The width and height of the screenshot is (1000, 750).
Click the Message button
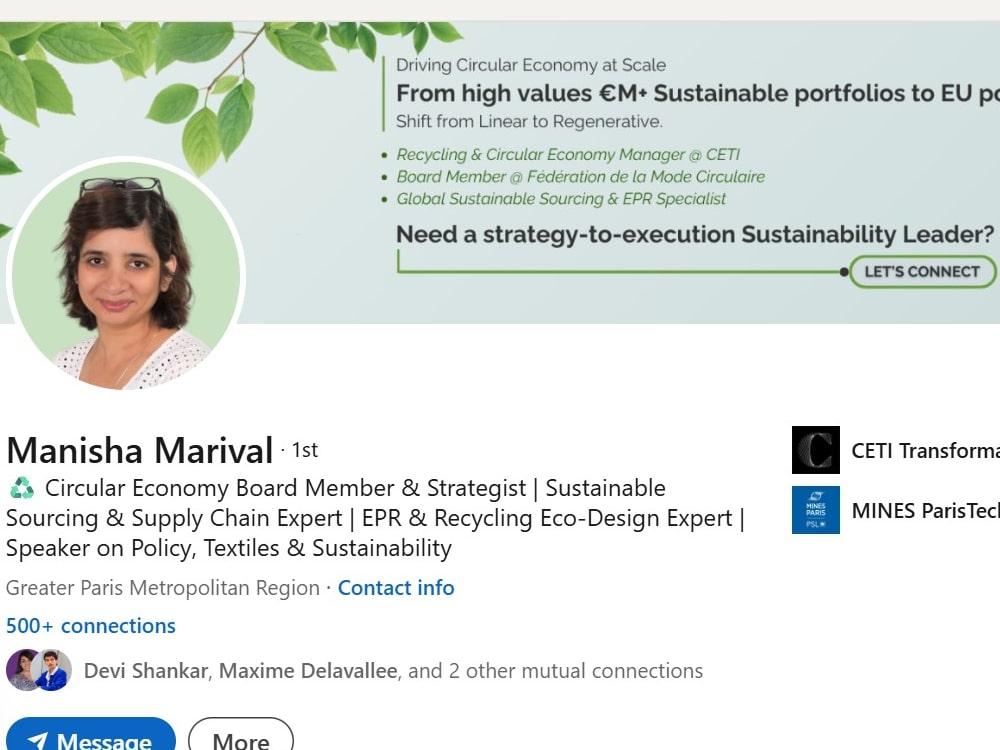(91, 734)
